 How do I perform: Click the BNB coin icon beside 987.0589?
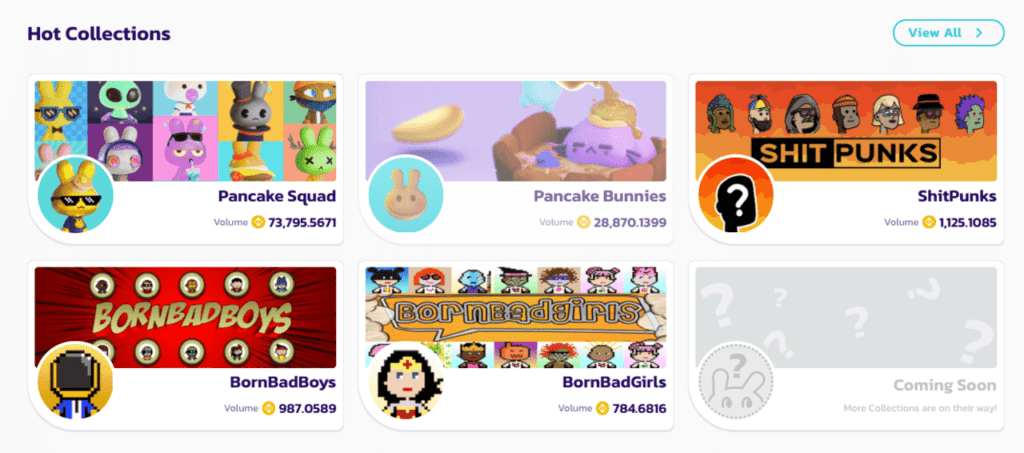point(268,409)
